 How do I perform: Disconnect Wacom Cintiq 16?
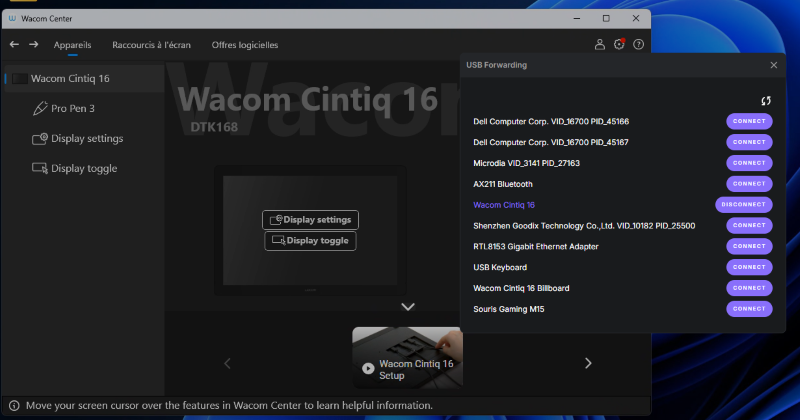coord(743,205)
